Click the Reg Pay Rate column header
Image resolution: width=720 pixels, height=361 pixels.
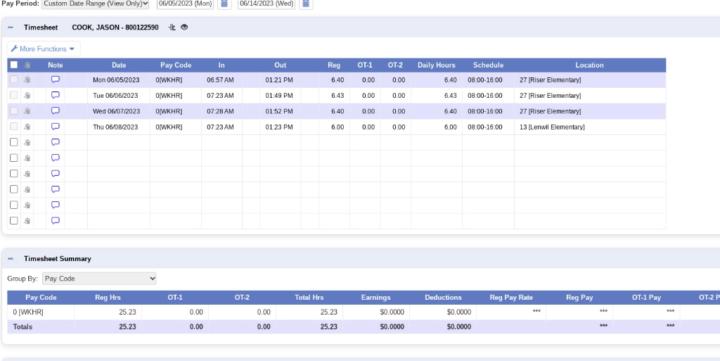tap(511, 298)
